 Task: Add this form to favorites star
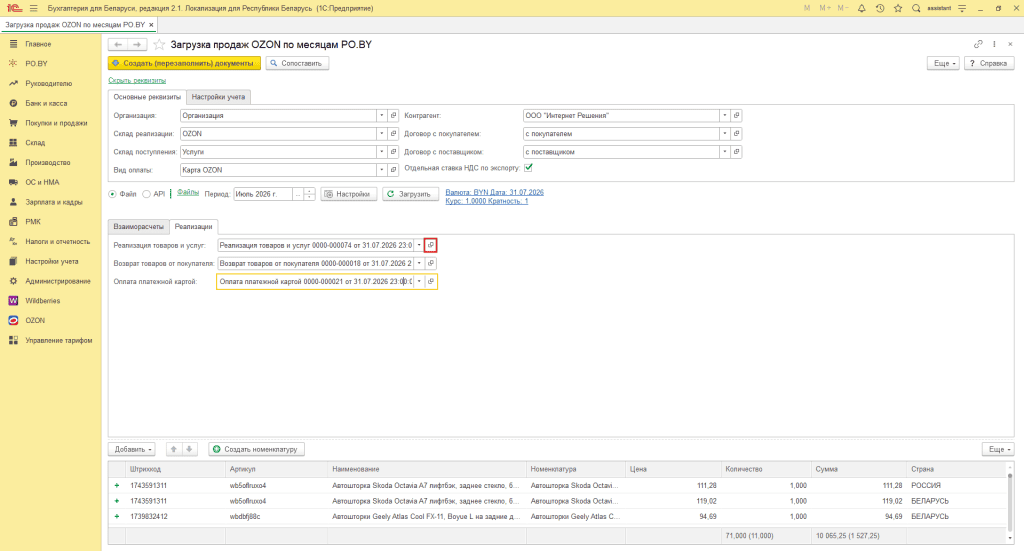pyautogui.click(x=159, y=44)
